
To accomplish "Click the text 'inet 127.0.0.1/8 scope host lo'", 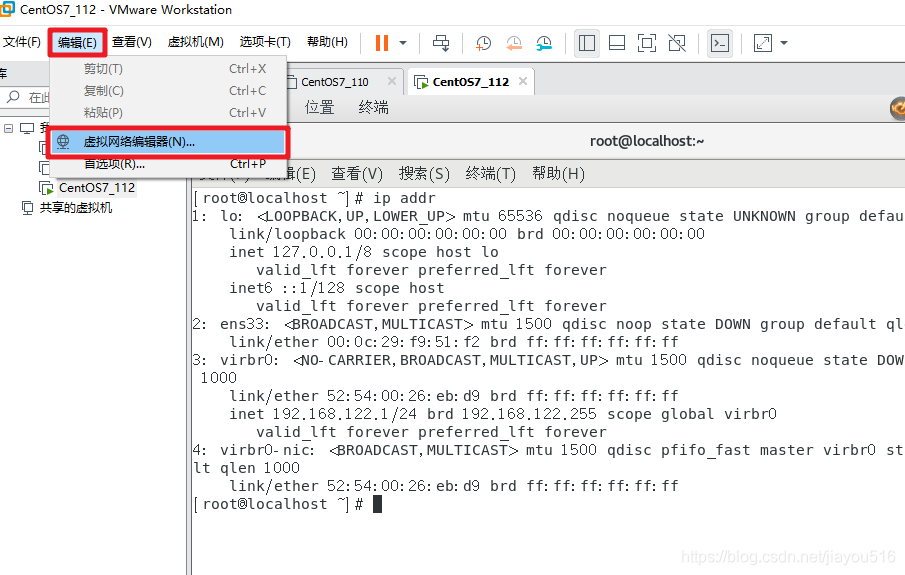I will click(364, 252).
